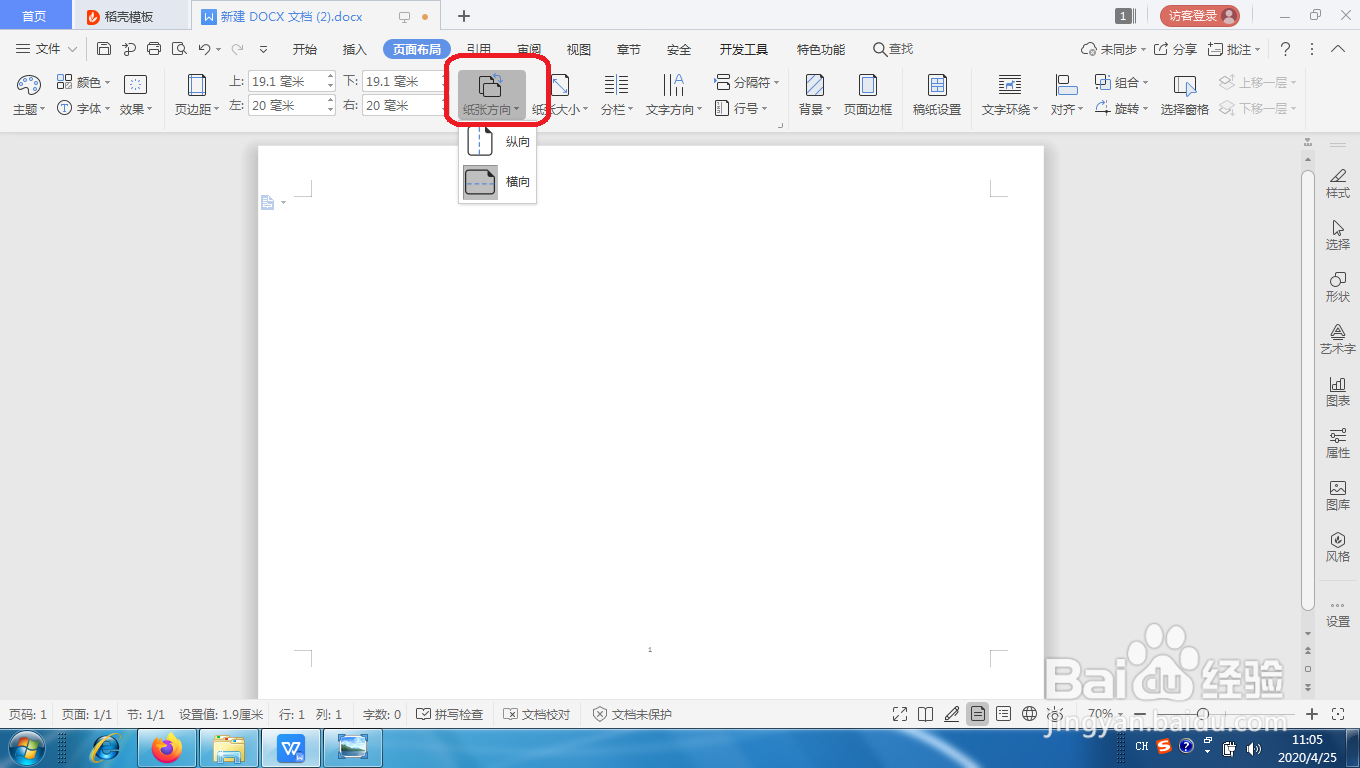Click 未同步 (Not Synced) cloud button
Image resolution: width=1360 pixels, height=768 pixels.
(x=1111, y=49)
